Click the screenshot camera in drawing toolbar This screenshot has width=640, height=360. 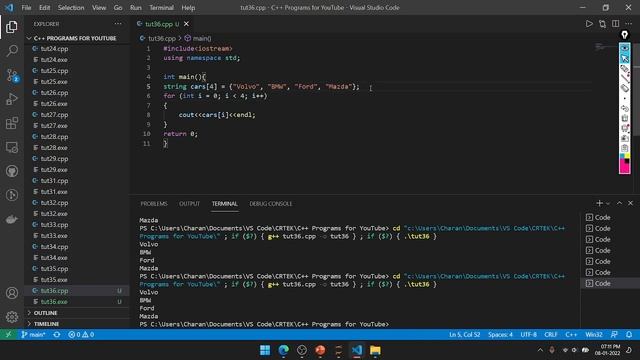pyautogui.click(x=624, y=138)
